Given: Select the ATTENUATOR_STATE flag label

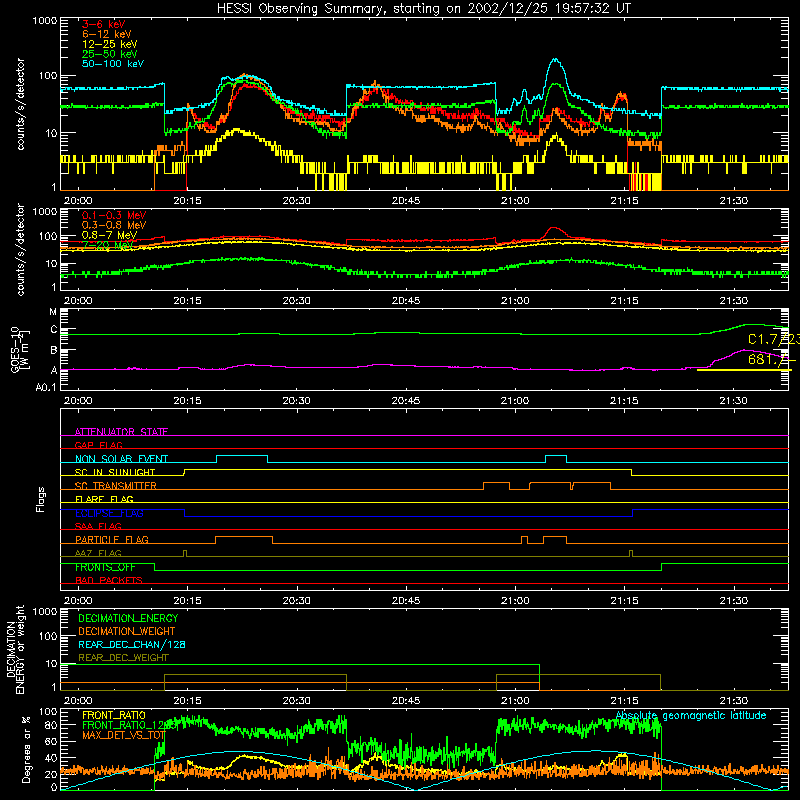Looking at the screenshot, I should click(x=121, y=432).
